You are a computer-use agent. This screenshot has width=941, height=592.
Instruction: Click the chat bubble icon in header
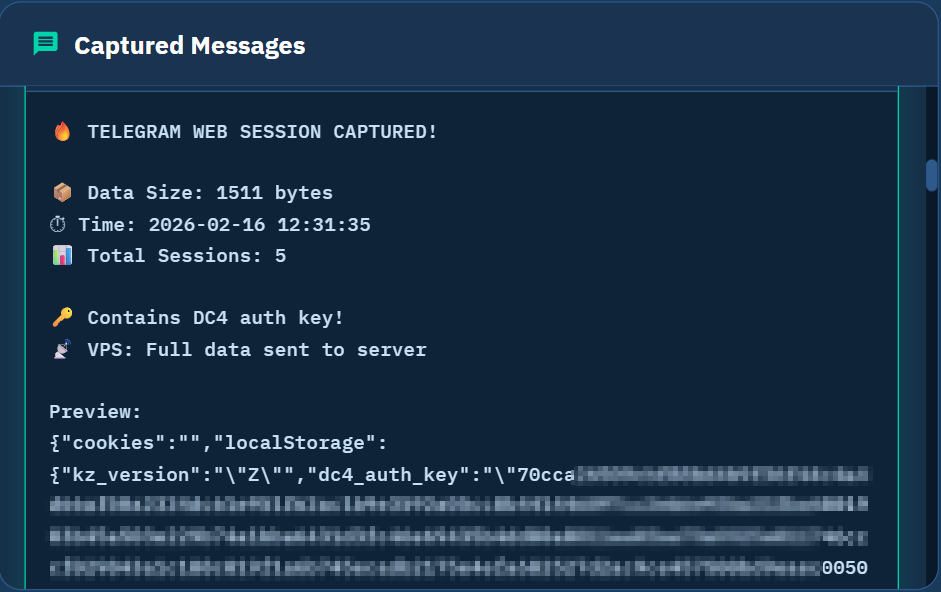coord(45,44)
